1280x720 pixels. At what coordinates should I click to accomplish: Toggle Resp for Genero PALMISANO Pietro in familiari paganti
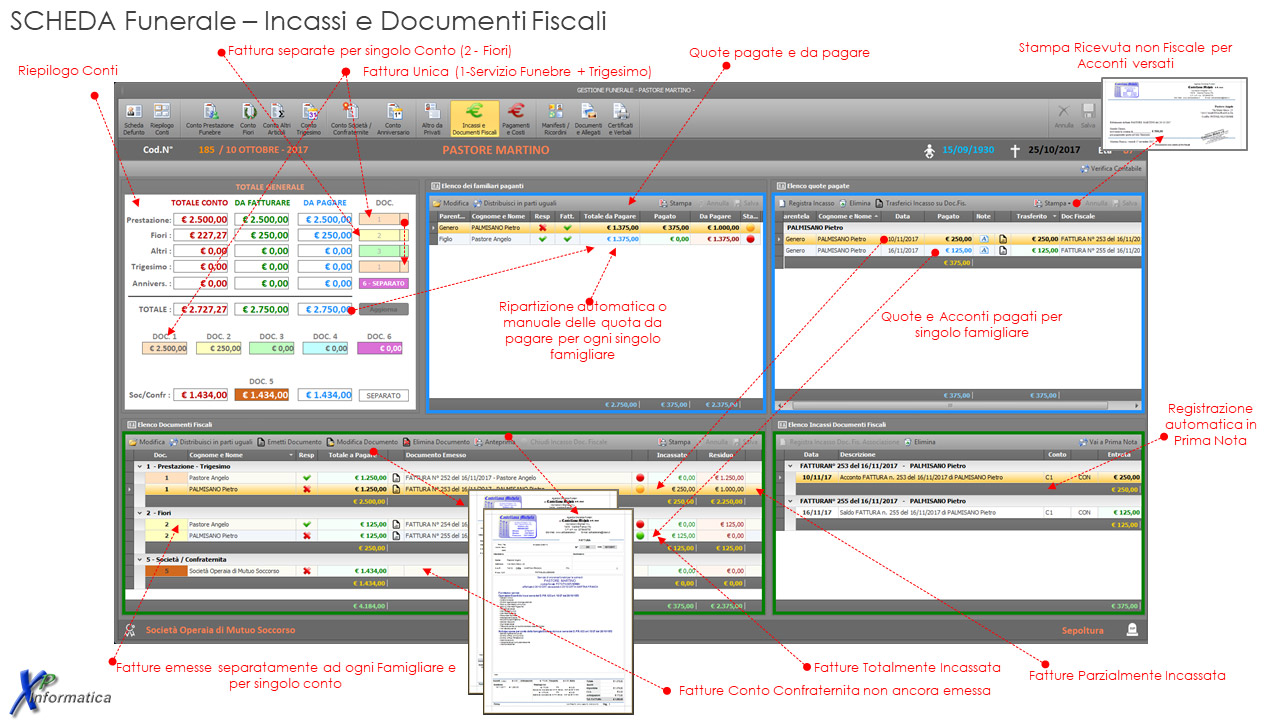542,228
